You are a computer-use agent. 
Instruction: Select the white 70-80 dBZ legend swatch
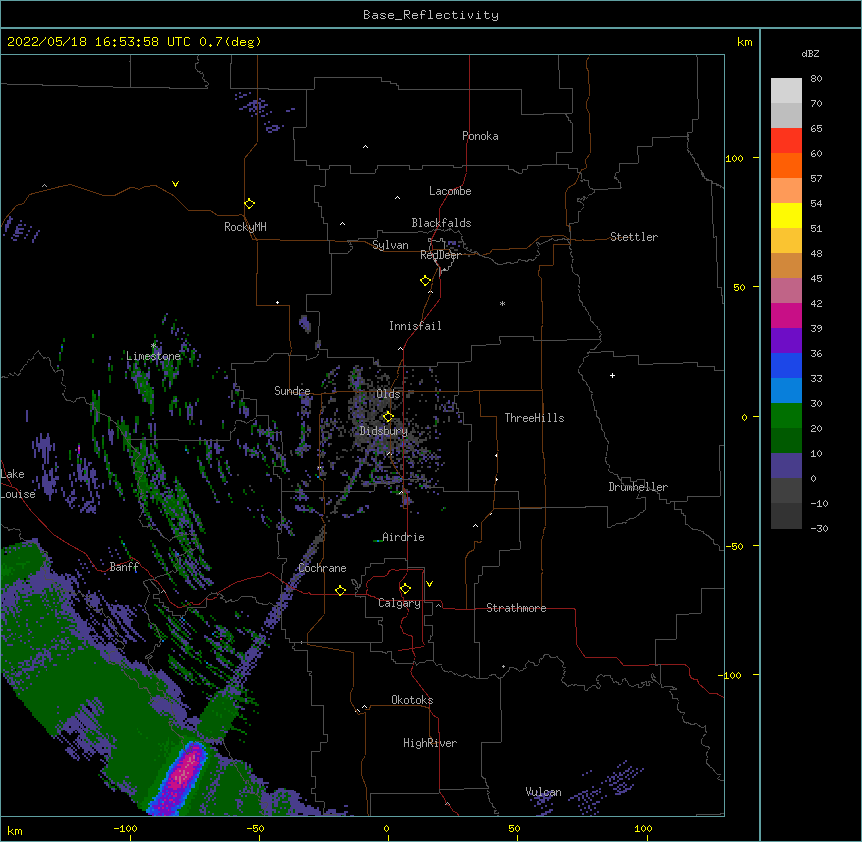tap(786, 91)
